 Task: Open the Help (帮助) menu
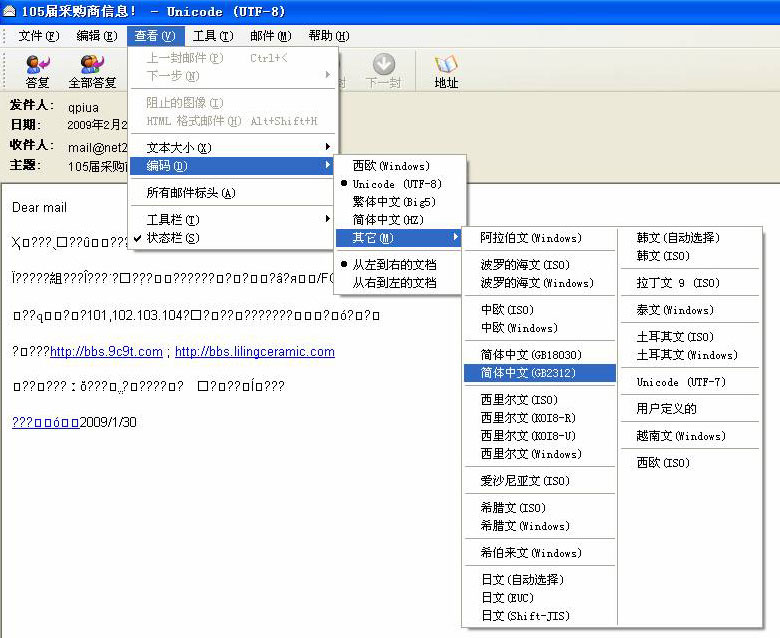coord(326,36)
